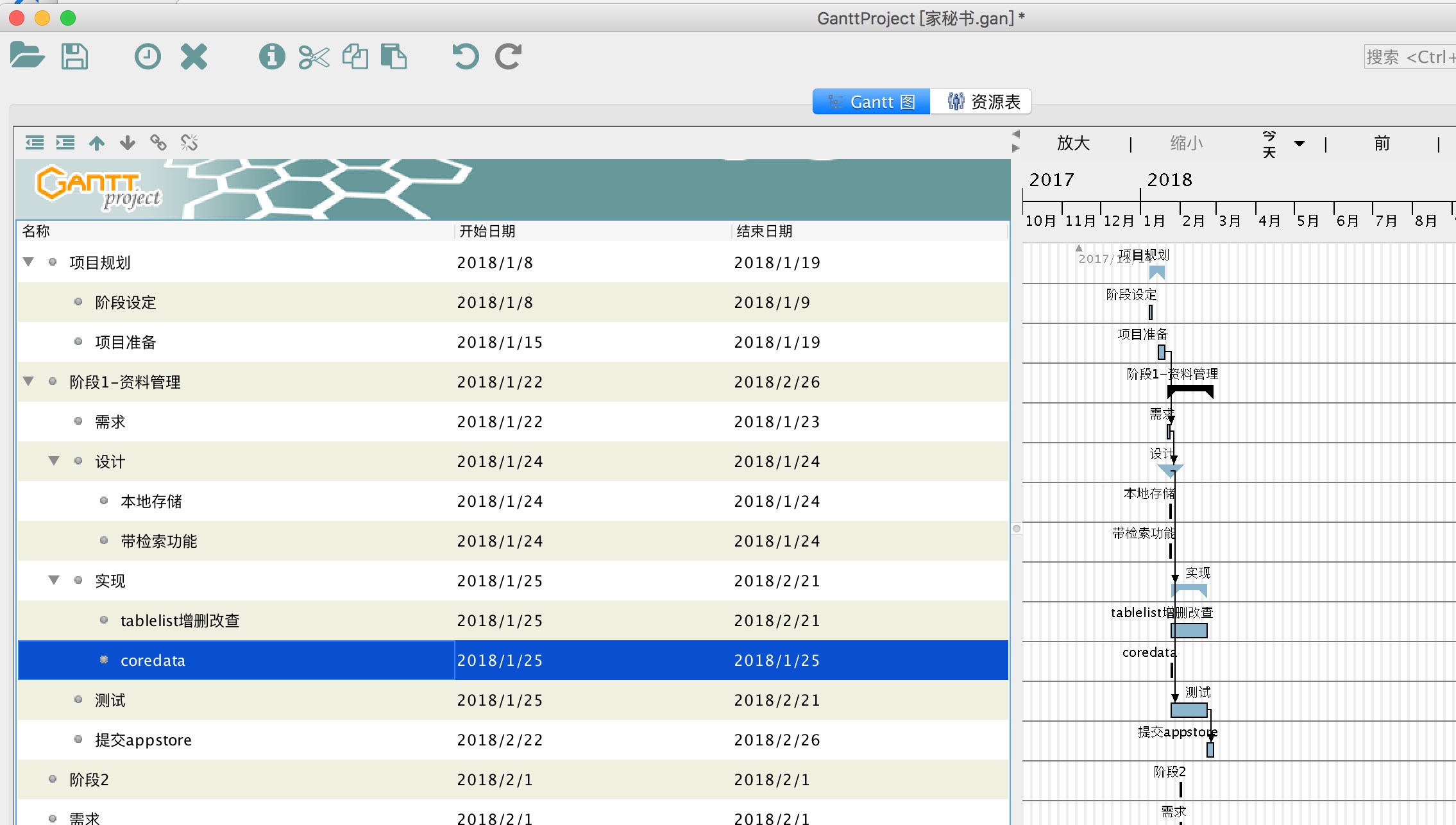Undo the last action

point(466,56)
